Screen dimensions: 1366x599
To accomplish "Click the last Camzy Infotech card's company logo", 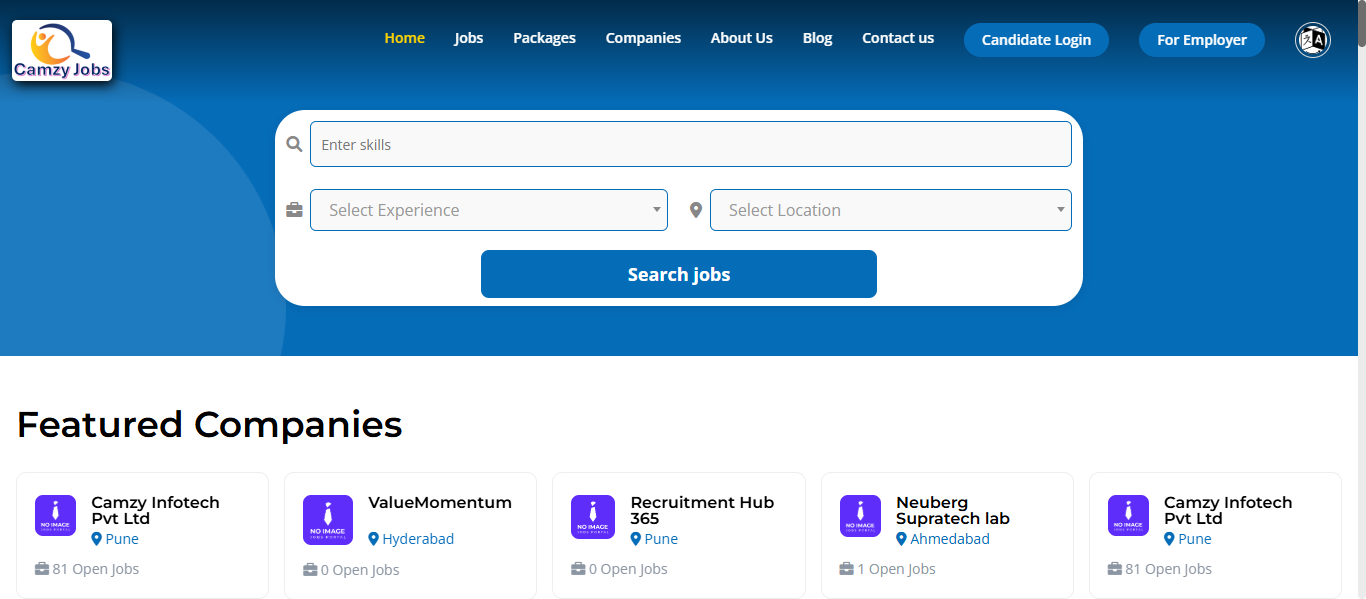I will pyautogui.click(x=1128, y=516).
